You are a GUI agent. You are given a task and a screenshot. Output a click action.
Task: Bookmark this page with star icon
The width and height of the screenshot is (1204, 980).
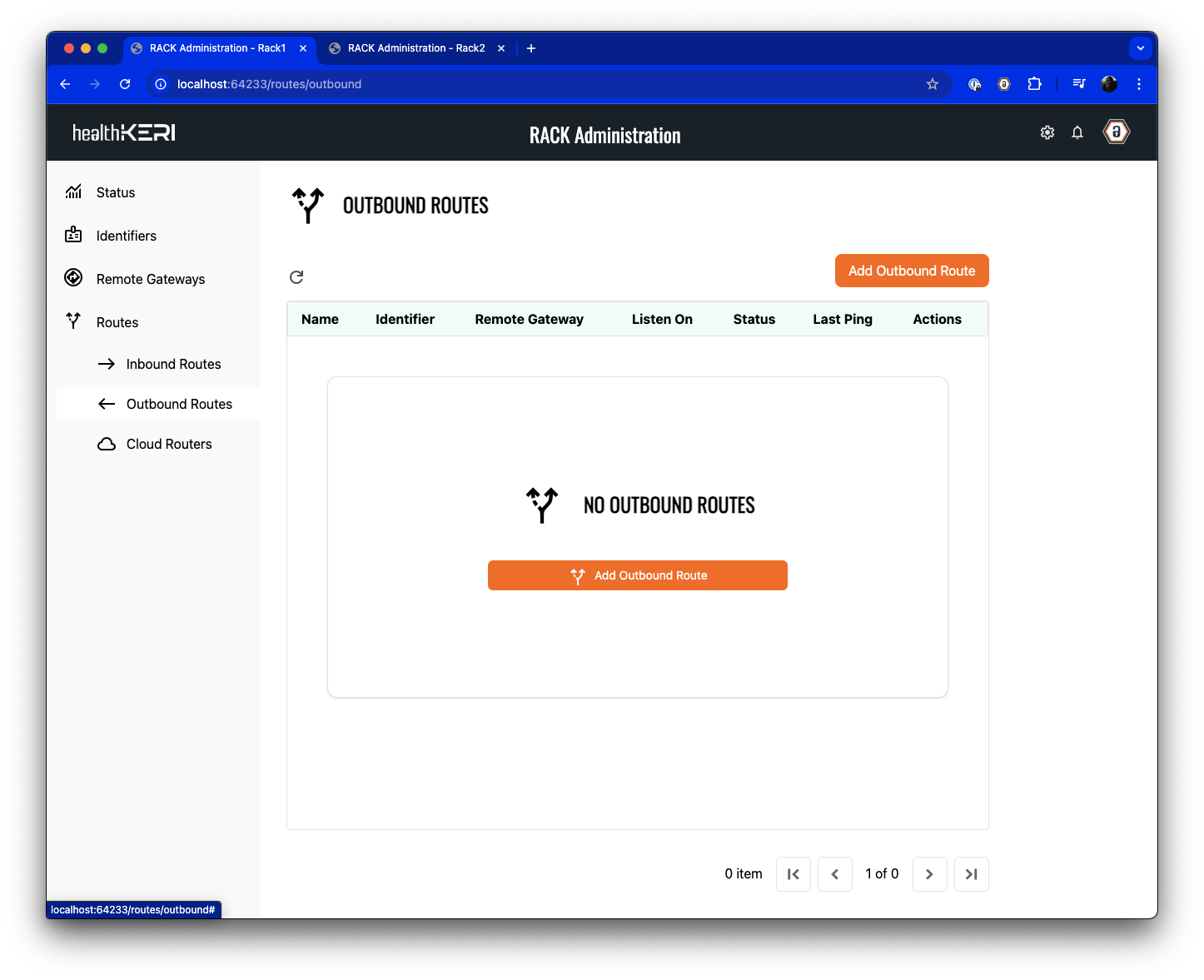click(933, 84)
